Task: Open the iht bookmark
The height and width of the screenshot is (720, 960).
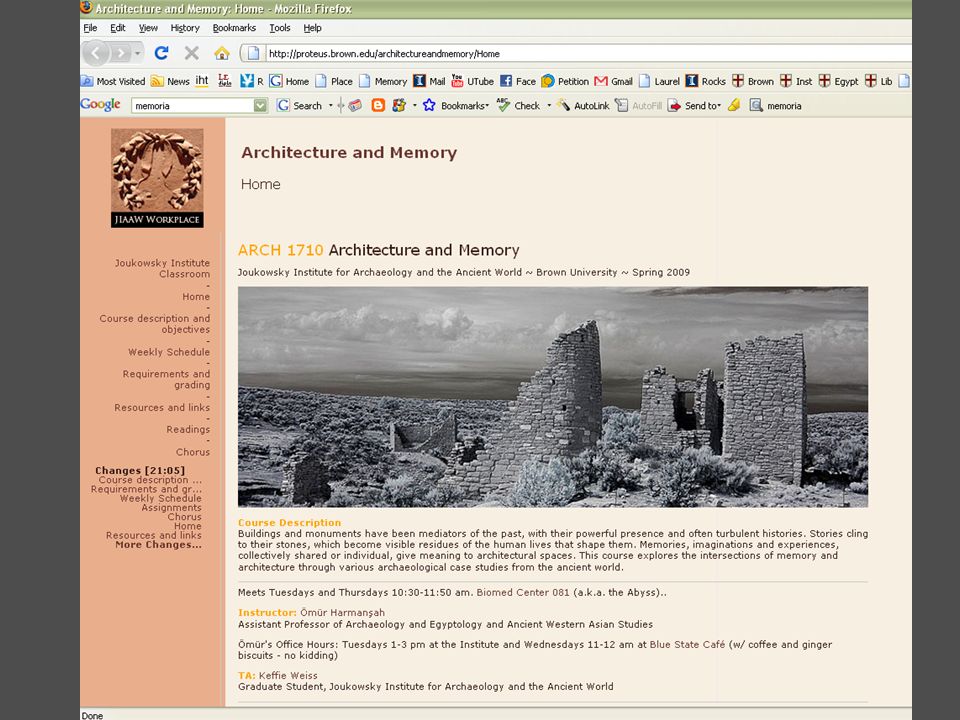Action: click(x=202, y=81)
